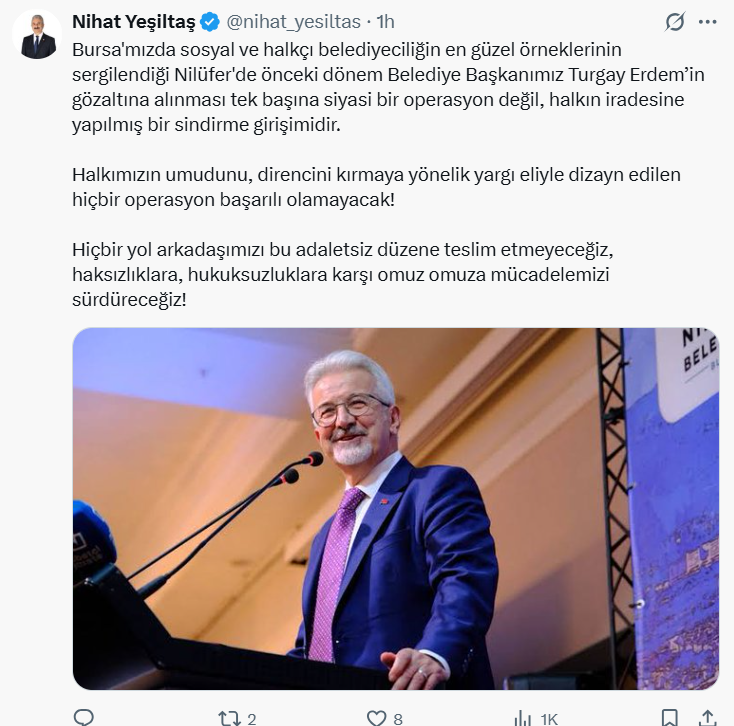Visit the @nihat_yesiltas handle link

tap(294, 22)
